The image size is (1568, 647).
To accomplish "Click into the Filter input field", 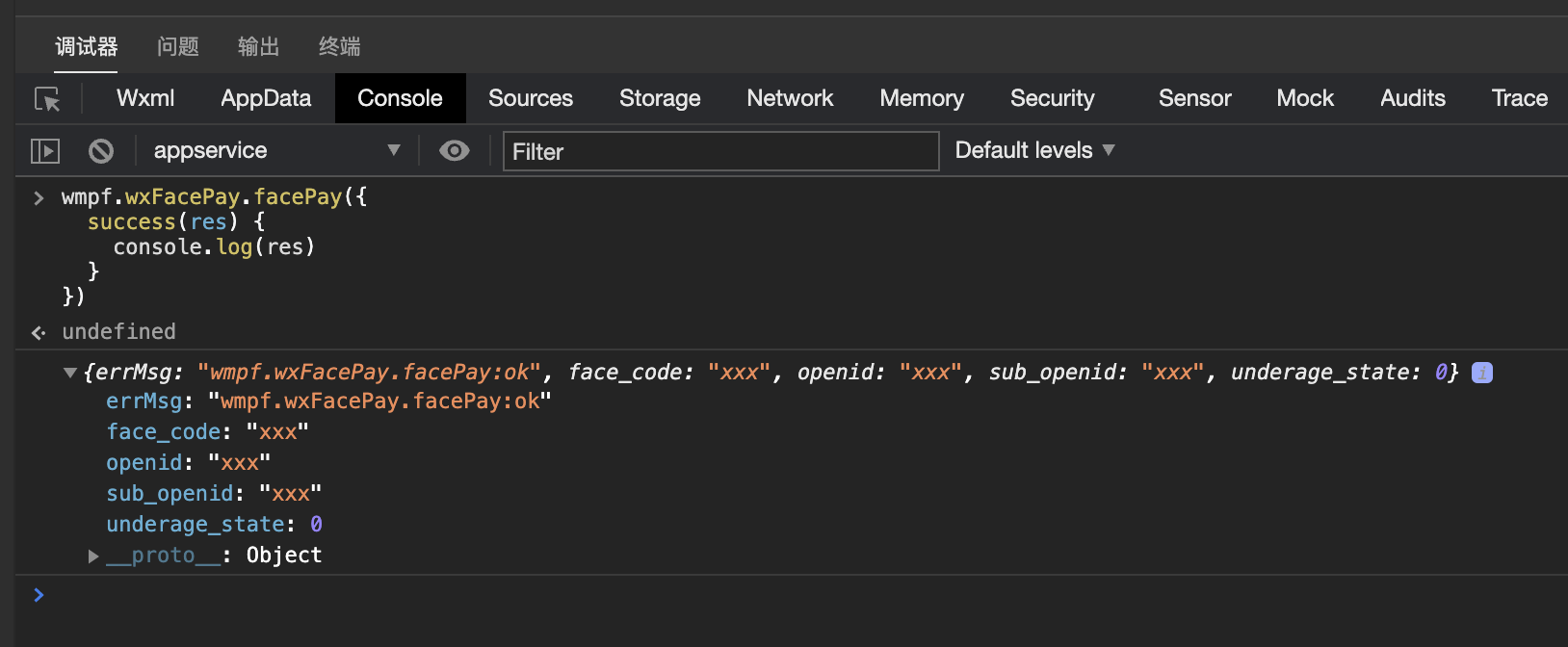I will click(720, 151).
